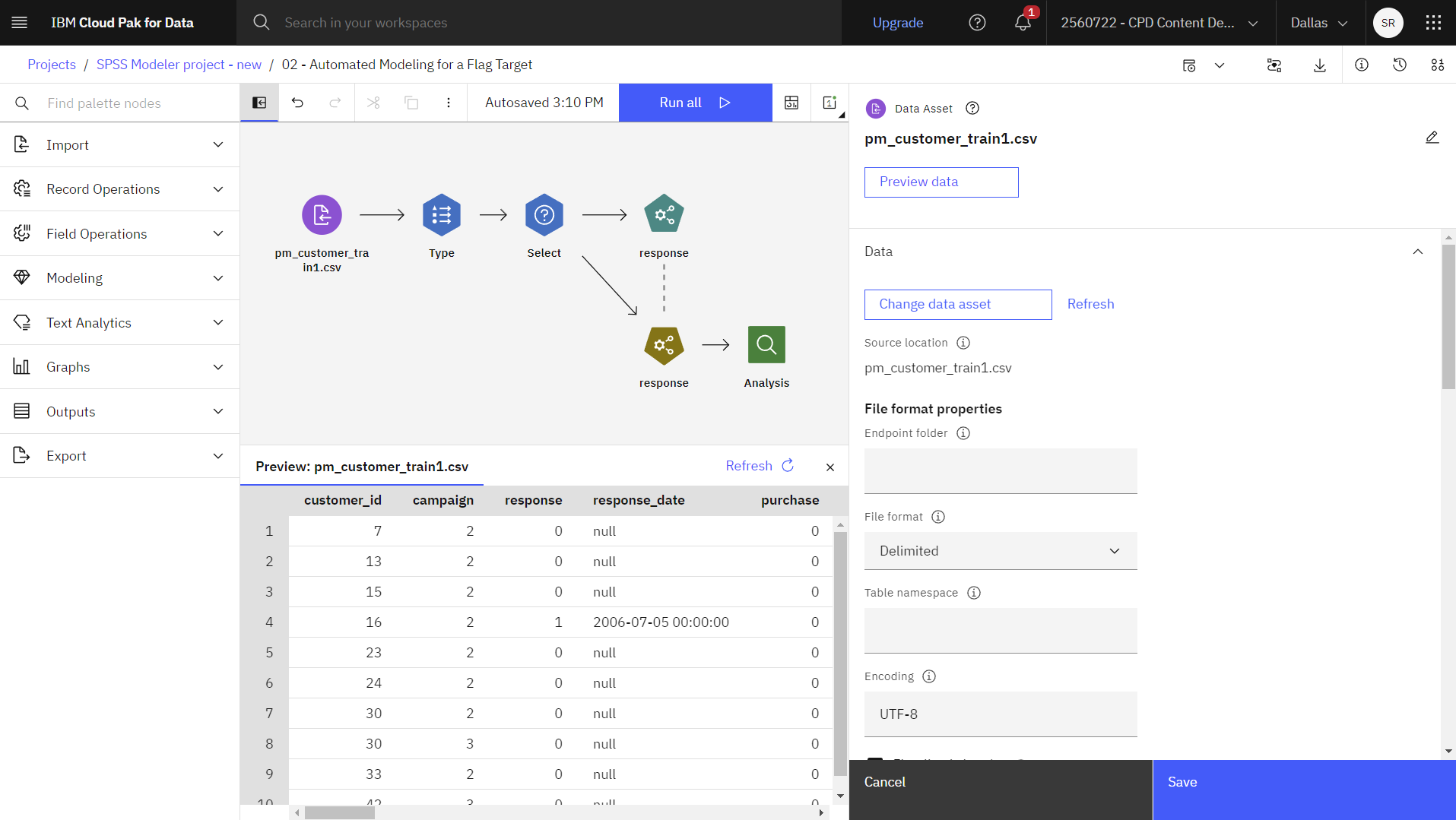Click the Search in your workspaces field
This screenshot has height=820, width=1456.
coord(539,23)
